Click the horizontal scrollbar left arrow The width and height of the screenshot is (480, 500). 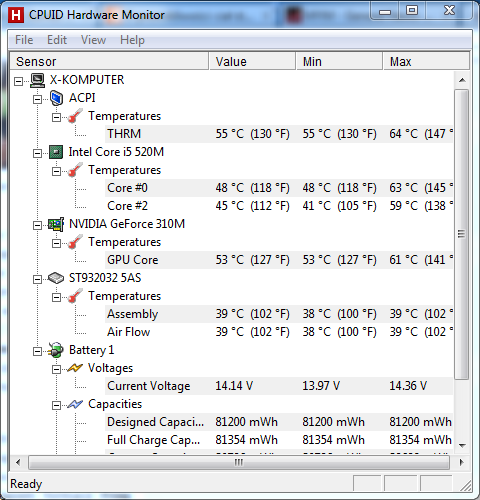click(x=18, y=462)
